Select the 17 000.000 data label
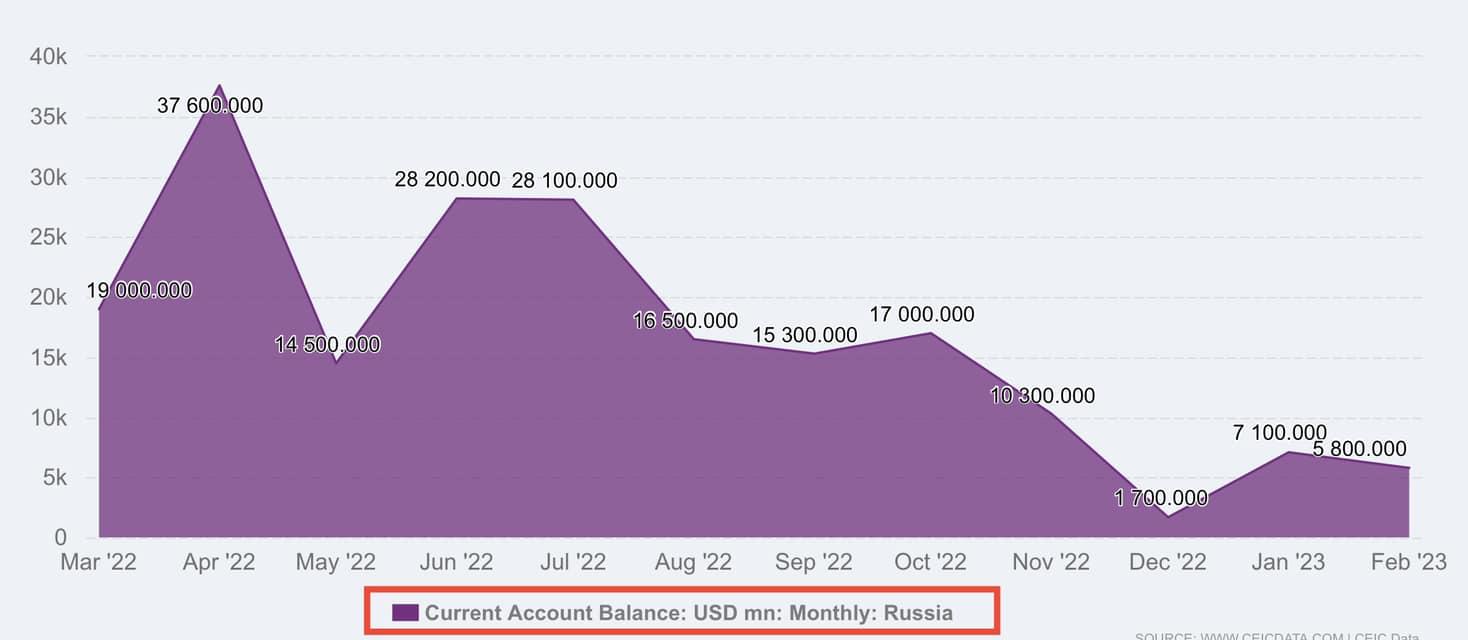Viewport: 1468px width, 640px height. (921, 315)
